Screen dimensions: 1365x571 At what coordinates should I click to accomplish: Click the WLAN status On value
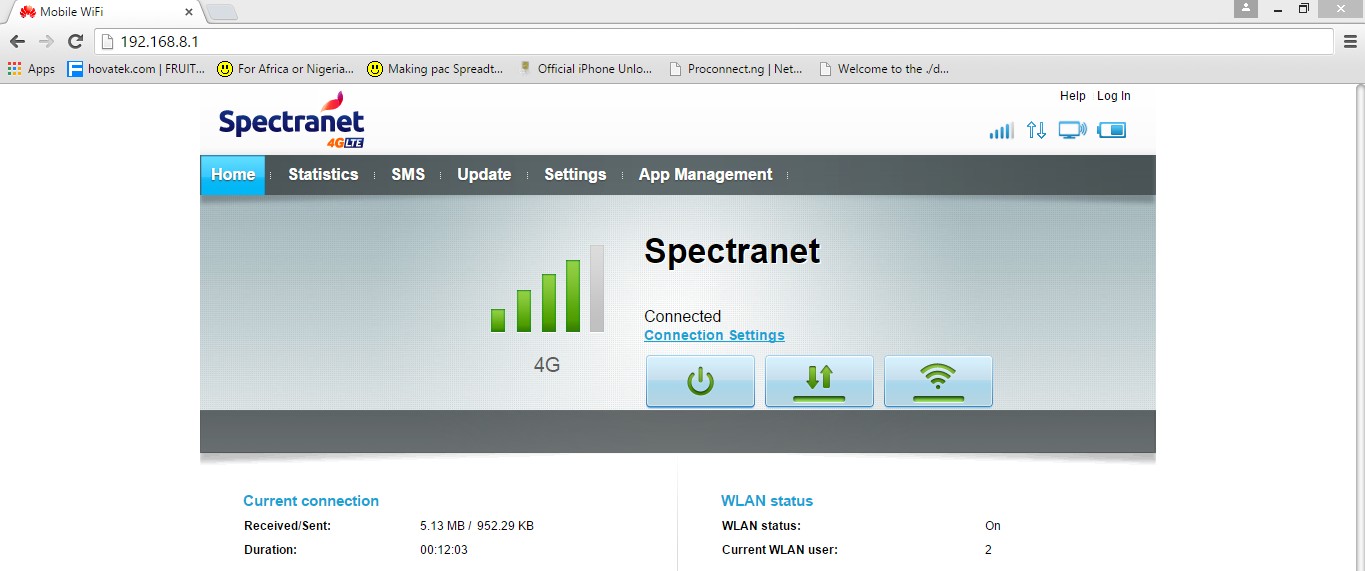tap(993, 526)
